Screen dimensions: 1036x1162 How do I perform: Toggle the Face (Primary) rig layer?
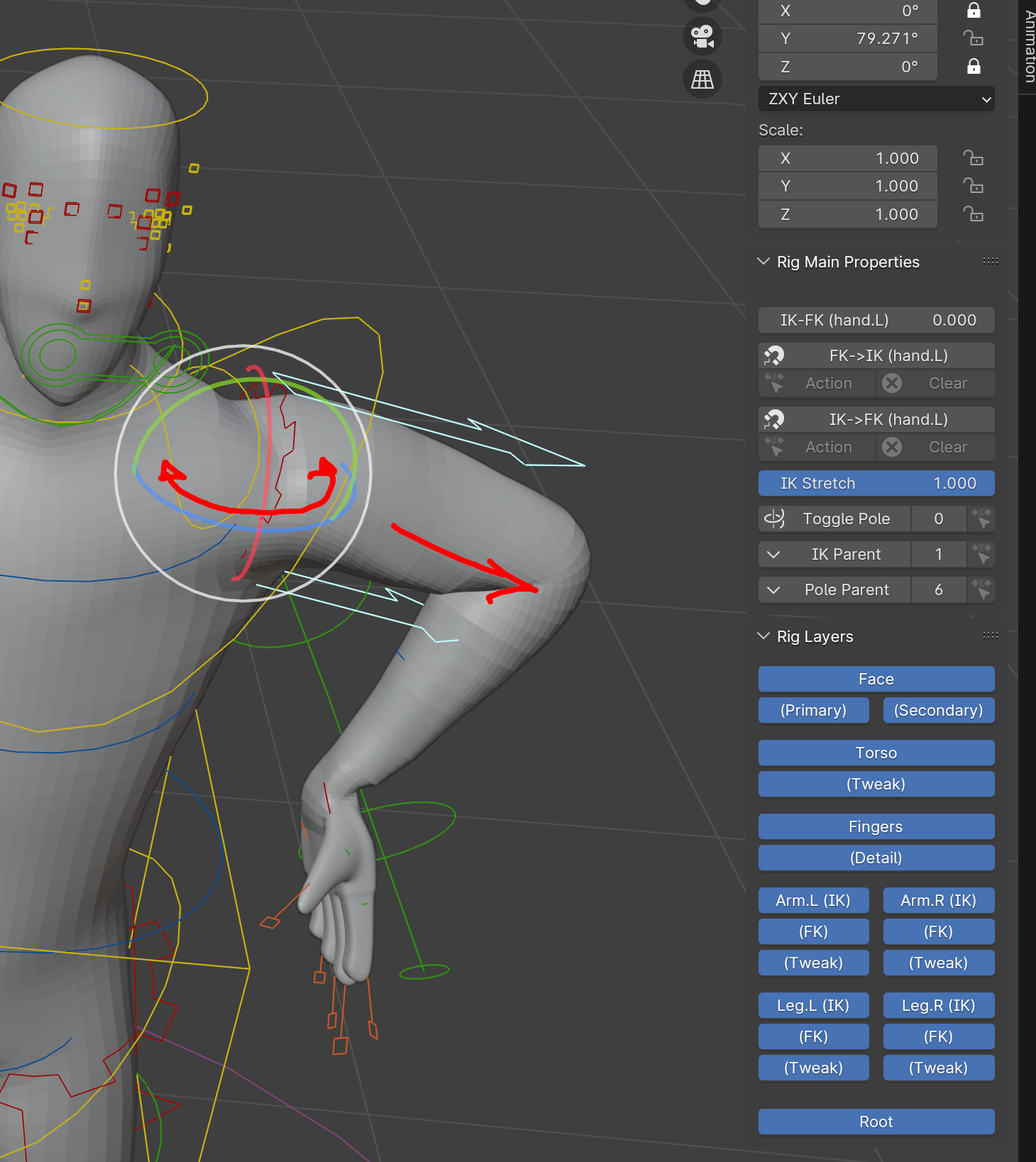click(814, 710)
